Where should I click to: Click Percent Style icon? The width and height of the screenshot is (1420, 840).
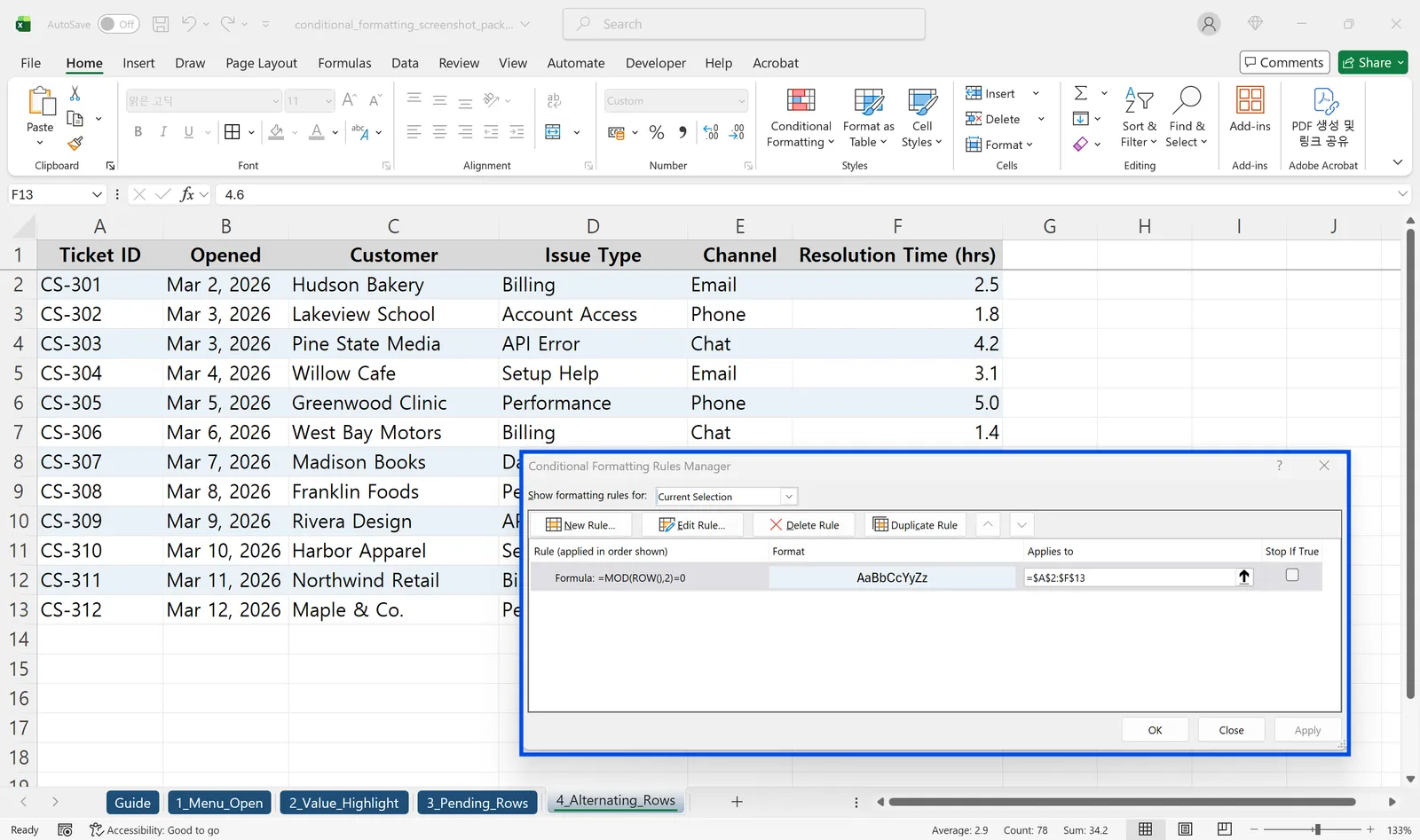pos(657,132)
